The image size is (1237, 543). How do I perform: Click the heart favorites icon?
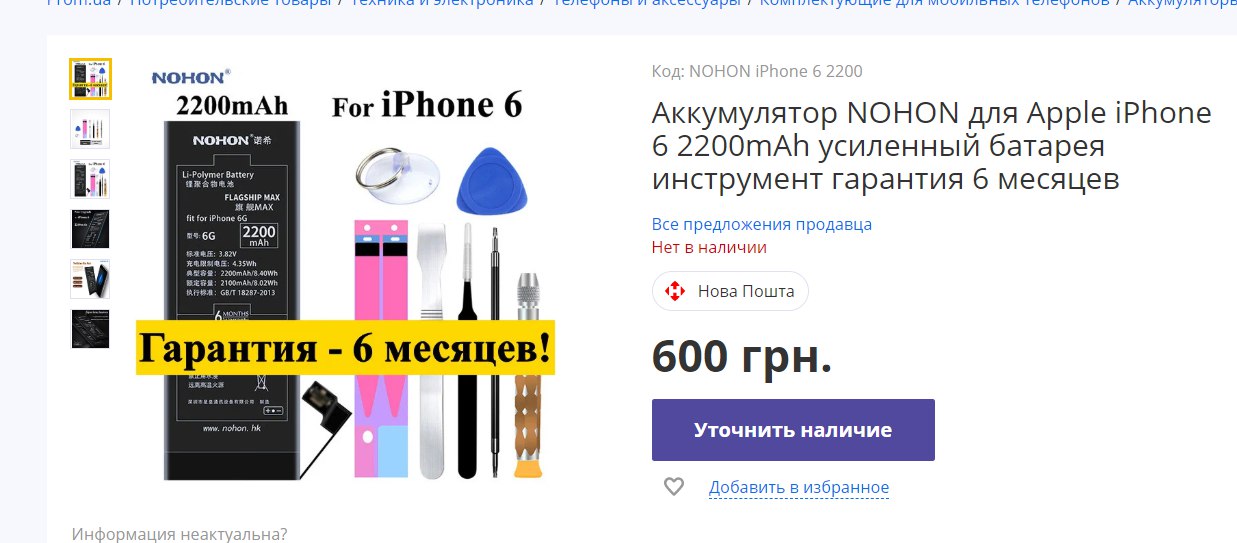pos(674,487)
